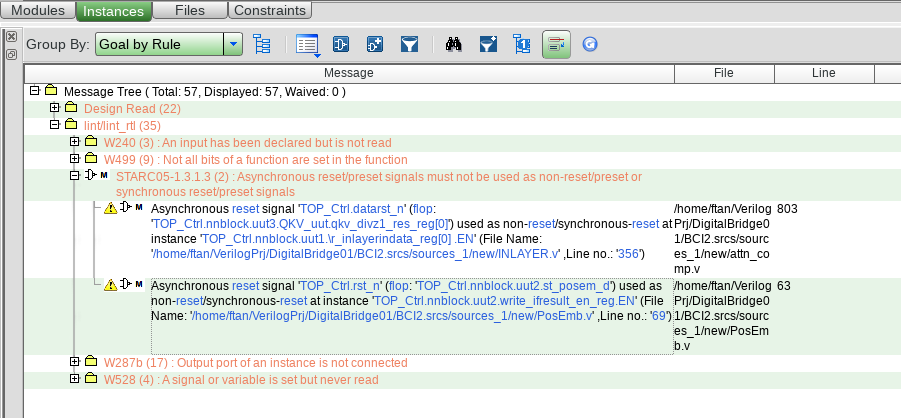The image size is (901, 418).
Task: Expand the Design Read (22) folder
Action: click(x=55, y=108)
